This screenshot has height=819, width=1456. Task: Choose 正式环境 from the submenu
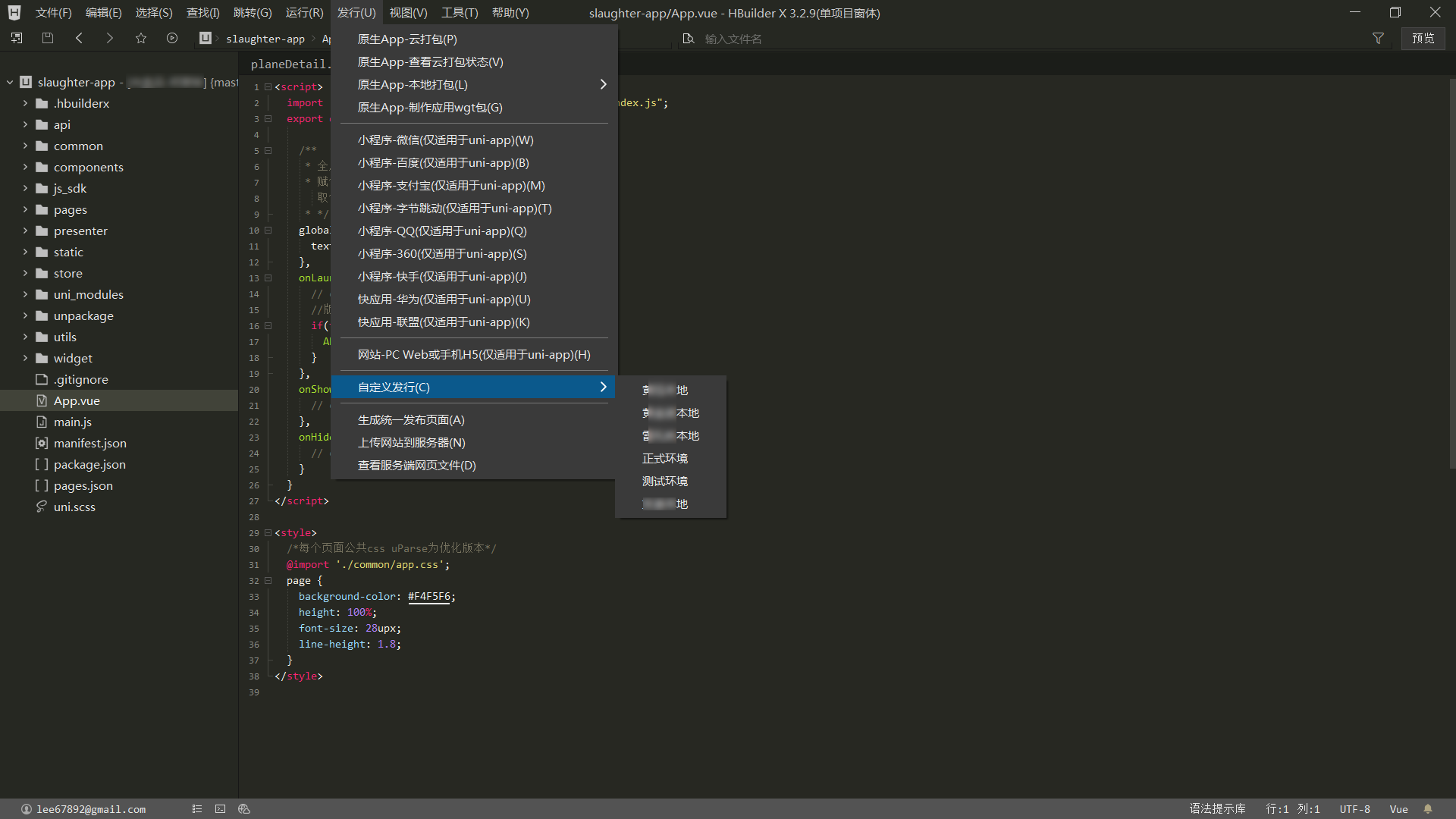click(x=665, y=459)
